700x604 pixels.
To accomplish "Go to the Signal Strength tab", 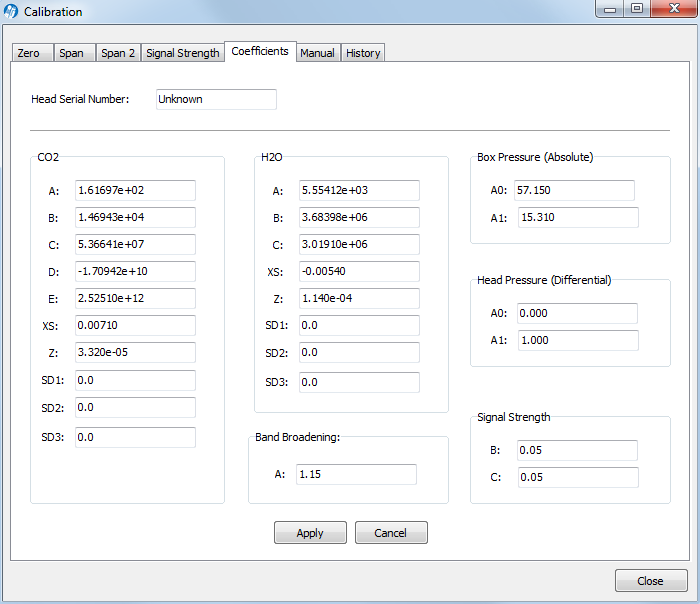I will tap(183, 53).
